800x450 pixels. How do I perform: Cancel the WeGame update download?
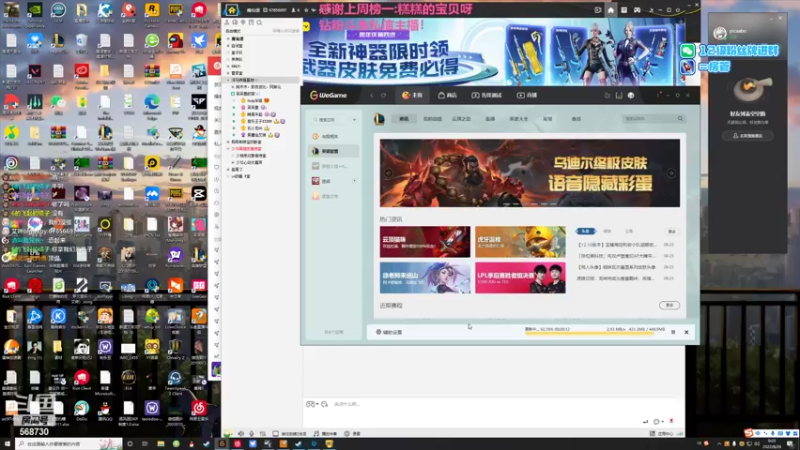tap(686, 332)
